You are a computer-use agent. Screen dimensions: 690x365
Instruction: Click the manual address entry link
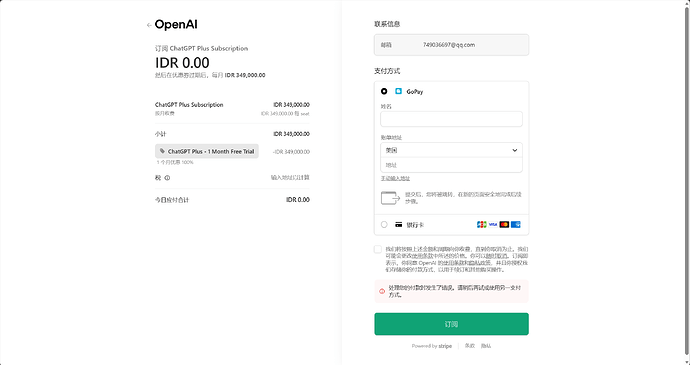click(395, 178)
